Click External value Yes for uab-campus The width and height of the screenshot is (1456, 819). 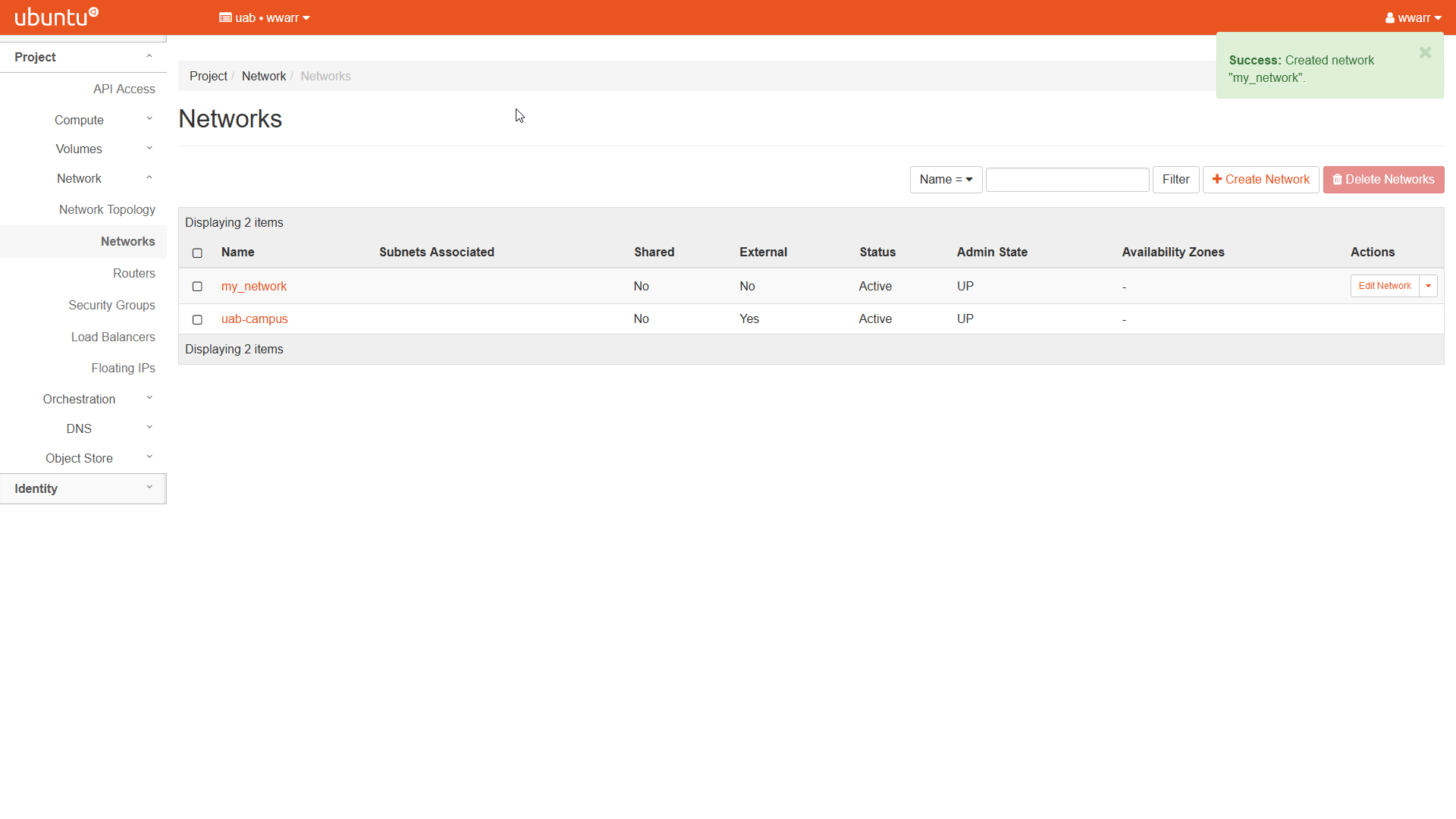[748, 318]
